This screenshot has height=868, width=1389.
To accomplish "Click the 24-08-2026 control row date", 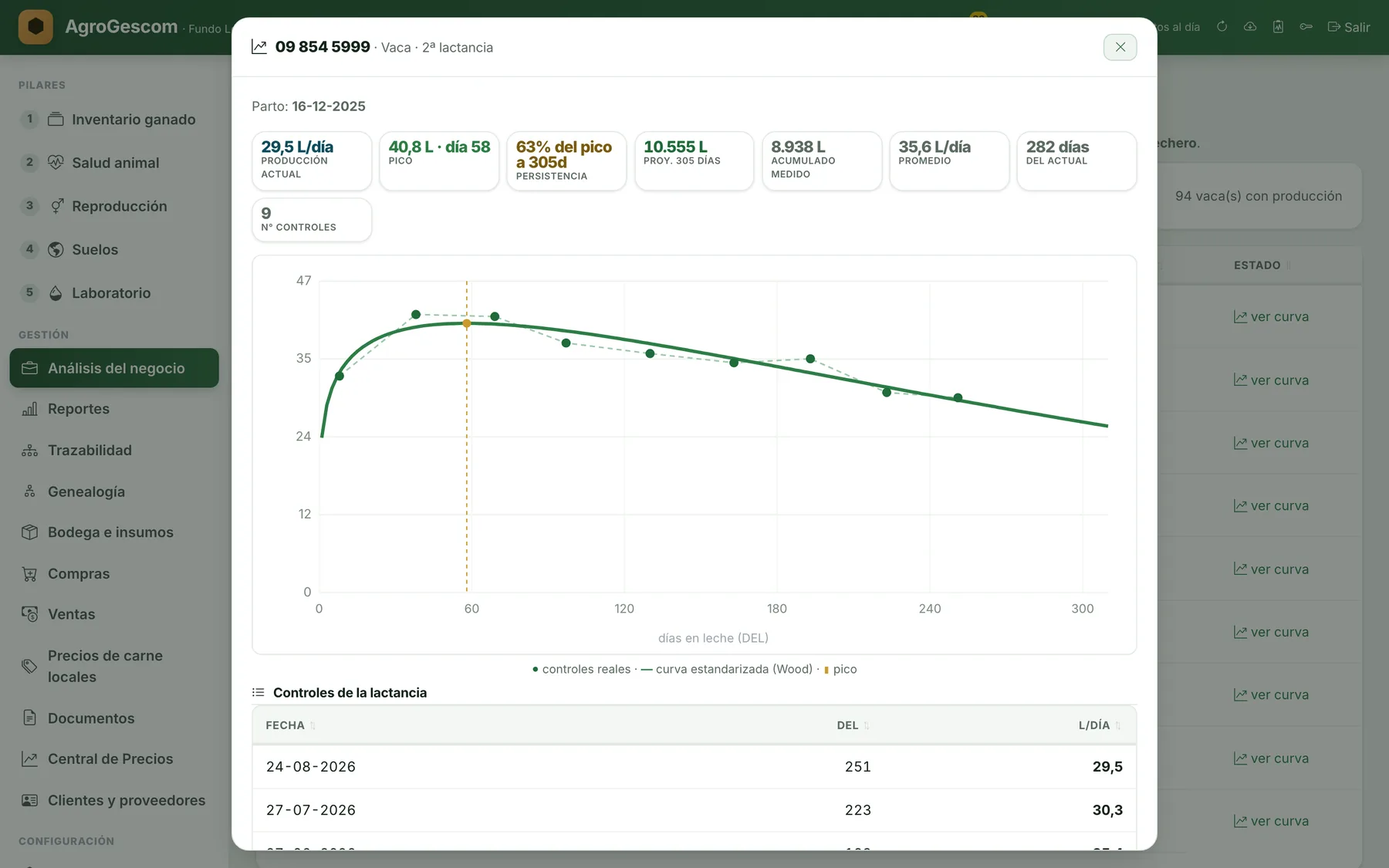I will click(x=311, y=767).
